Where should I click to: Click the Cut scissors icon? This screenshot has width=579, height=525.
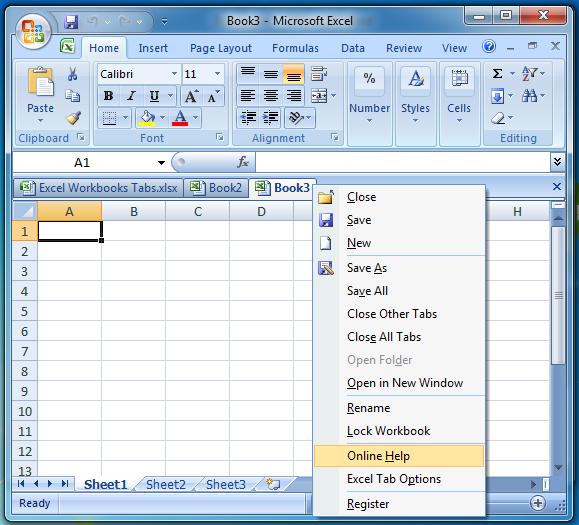pos(73,74)
